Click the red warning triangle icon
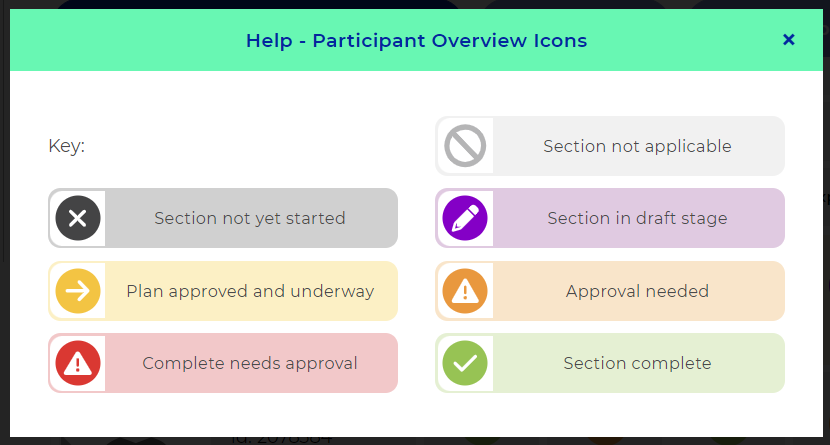Screen dimensions: 830x445 [x=78, y=363]
